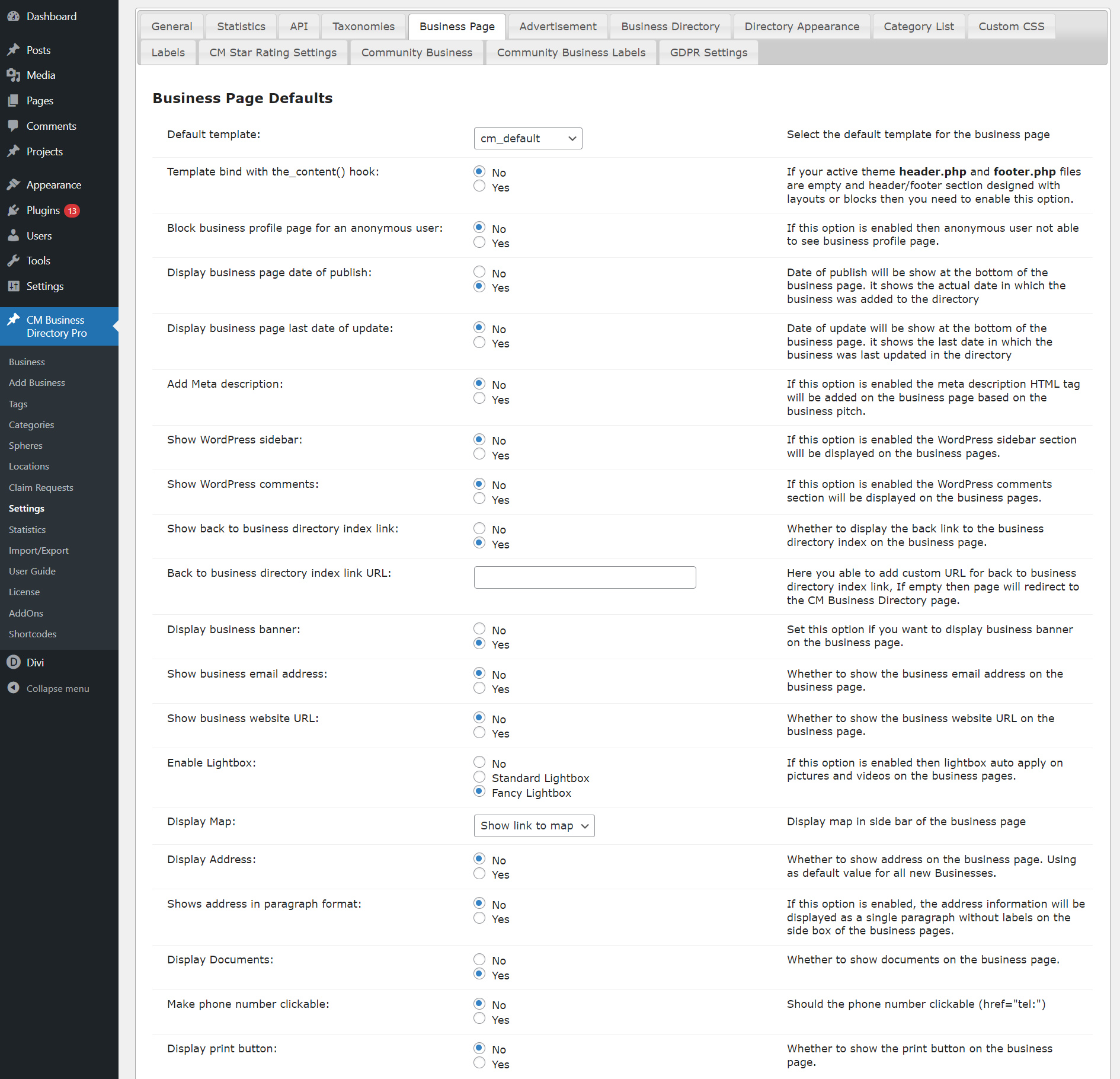
Task: Click the Posts pin icon
Action: pos(14,50)
